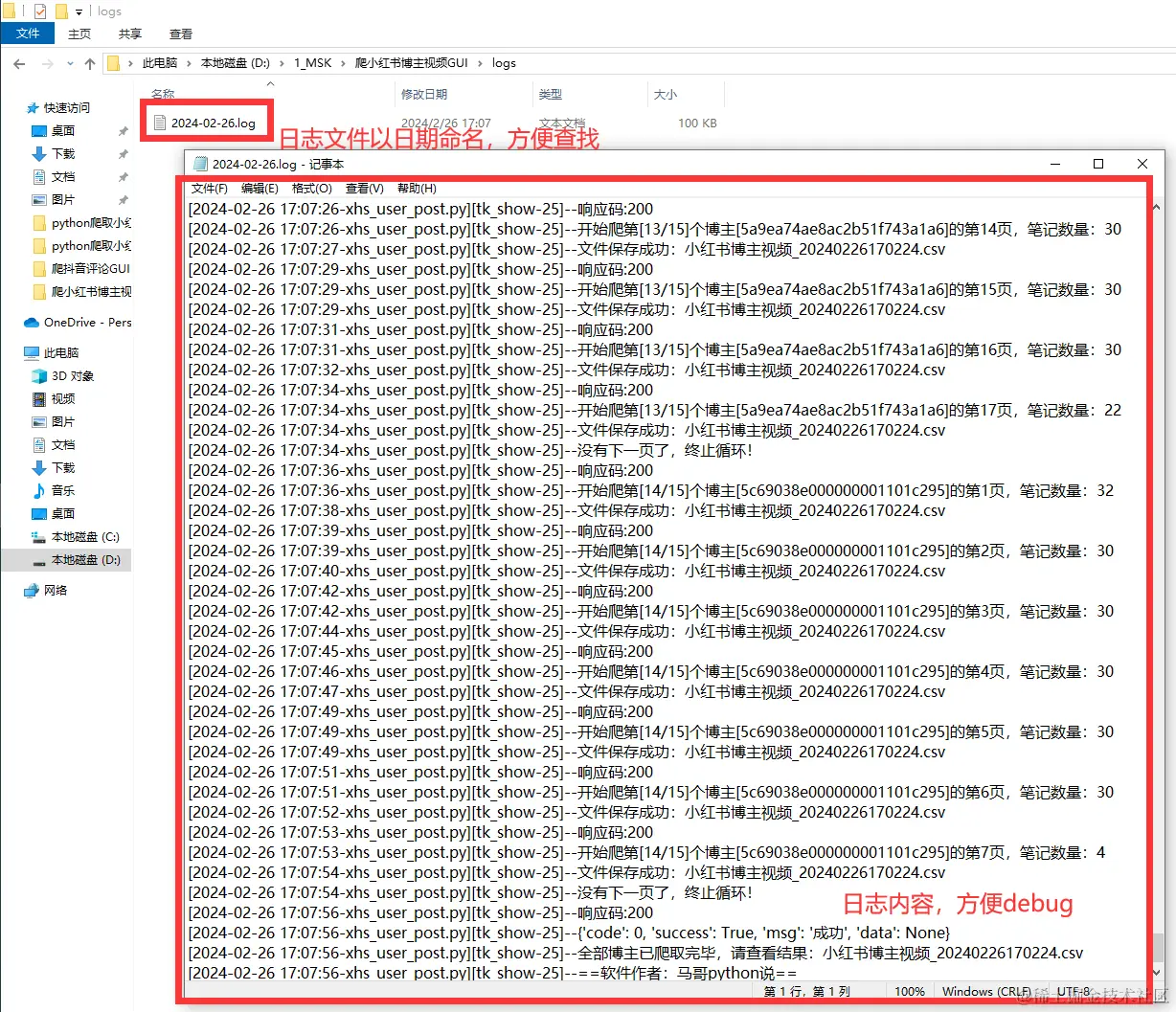Open Notepad 格式(O) menu
This screenshot has width=1176, height=1012.
pyautogui.click(x=312, y=189)
